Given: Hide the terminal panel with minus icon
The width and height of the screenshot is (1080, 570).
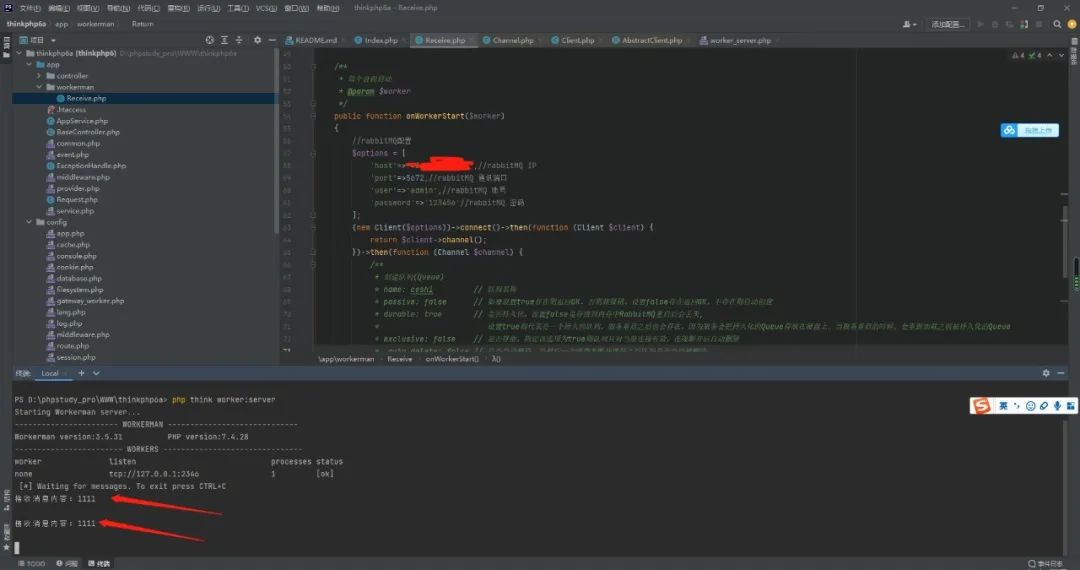Looking at the screenshot, I should [x=1061, y=373].
